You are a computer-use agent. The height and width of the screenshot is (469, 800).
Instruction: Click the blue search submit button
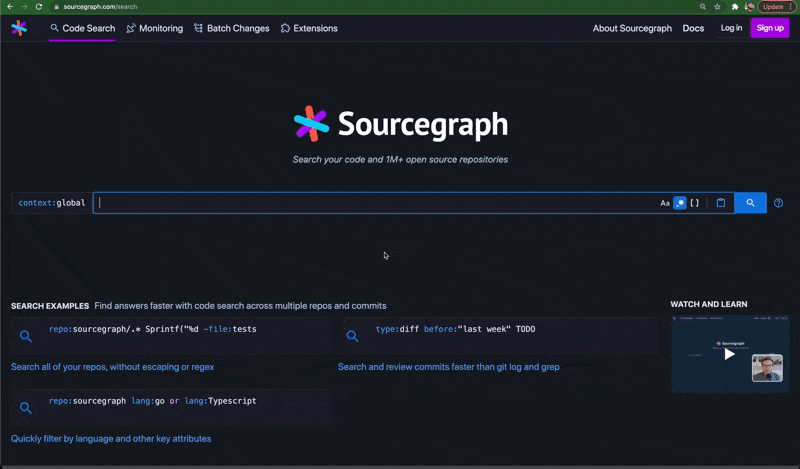pos(750,203)
